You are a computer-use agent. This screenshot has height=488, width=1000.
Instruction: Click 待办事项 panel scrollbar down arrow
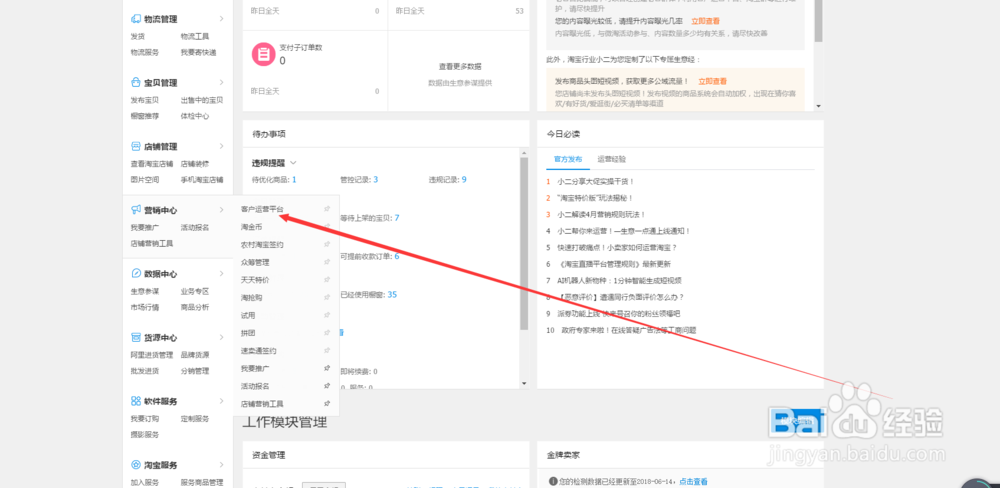coord(524,383)
